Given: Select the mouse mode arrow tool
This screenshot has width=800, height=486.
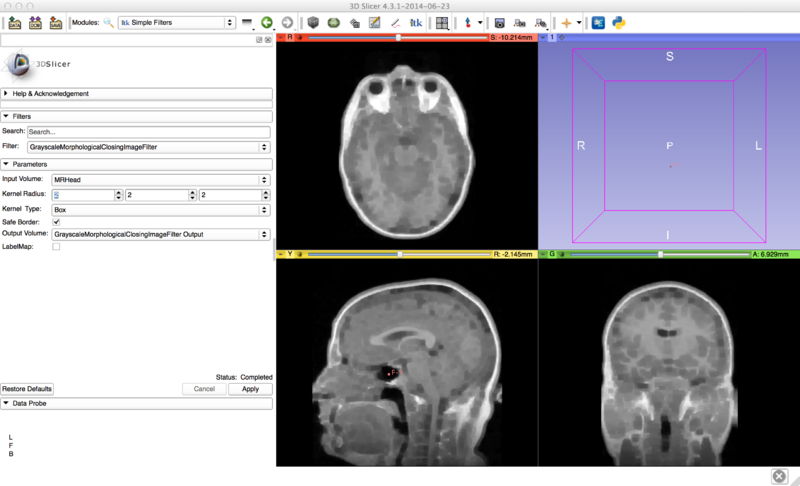Looking at the screenshot, I should pyautogui.click(x=467, y=22).
